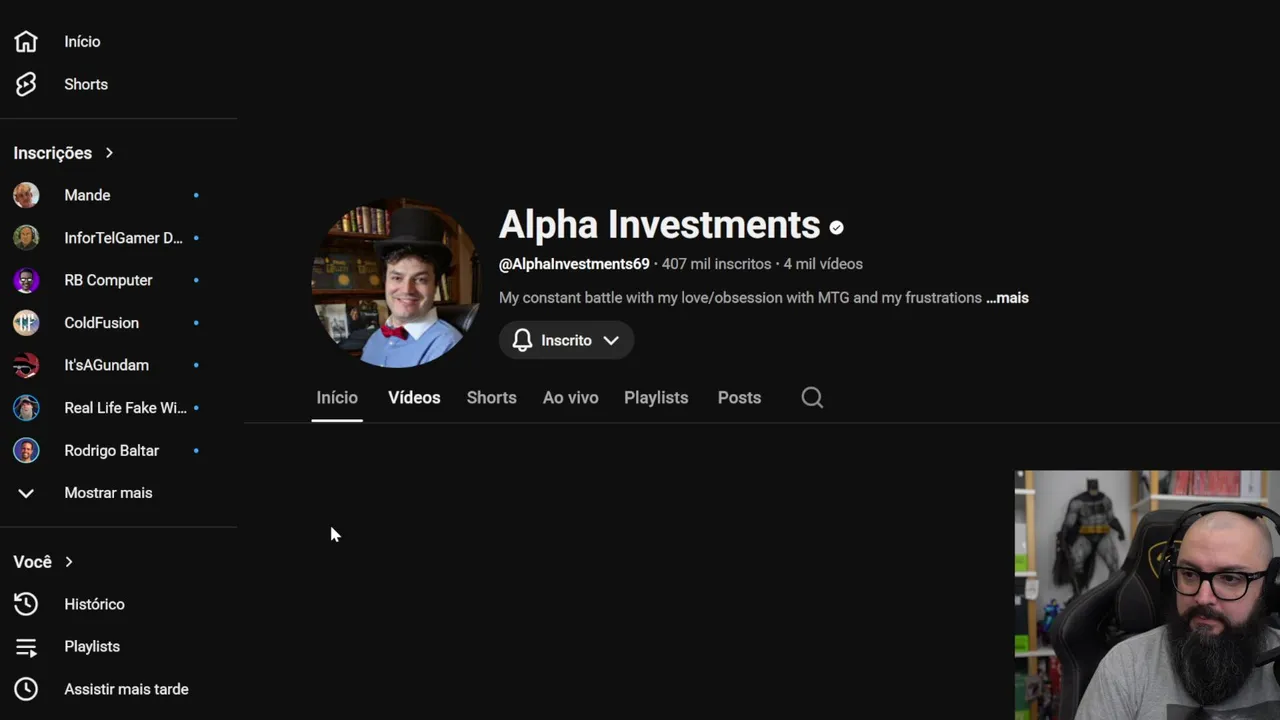Viewport: 1280px width, 720px height.
Task: Click the Assistir mais tarde clock icon
Action: [x=26, y=689]
